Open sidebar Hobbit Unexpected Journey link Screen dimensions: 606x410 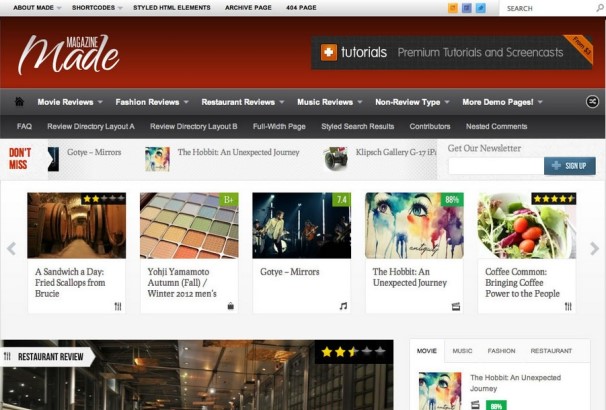pyautogui.click(x=515, y=383)
